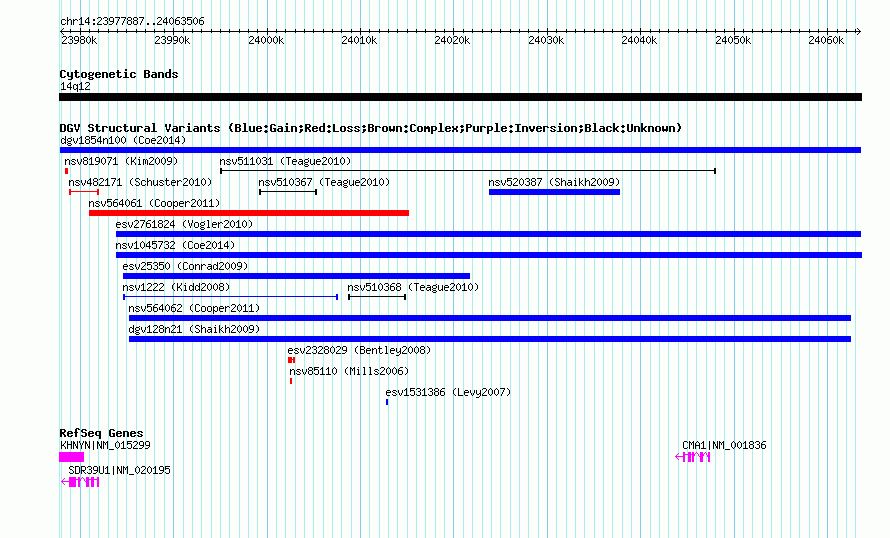The height and width of the screenshot is (538, 890).
Task: Select the nsv510368 (Teague2010) black span
Action: click(377, 297)
